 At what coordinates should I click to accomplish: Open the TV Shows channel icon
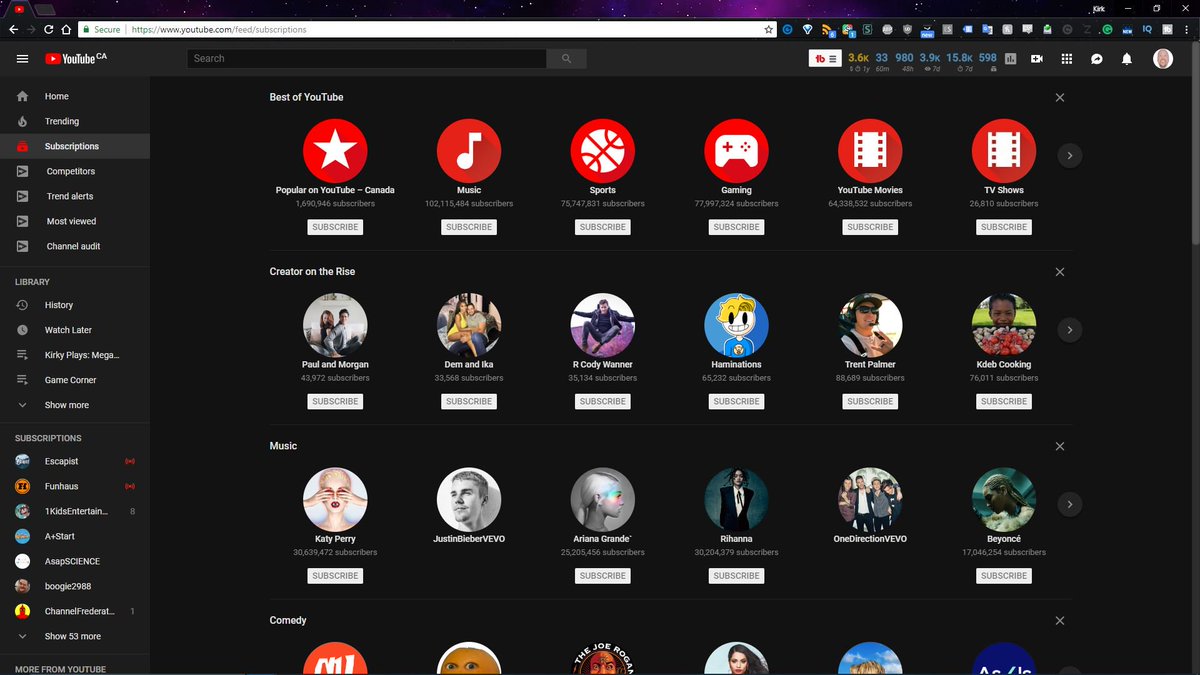tap(1004, 151)
